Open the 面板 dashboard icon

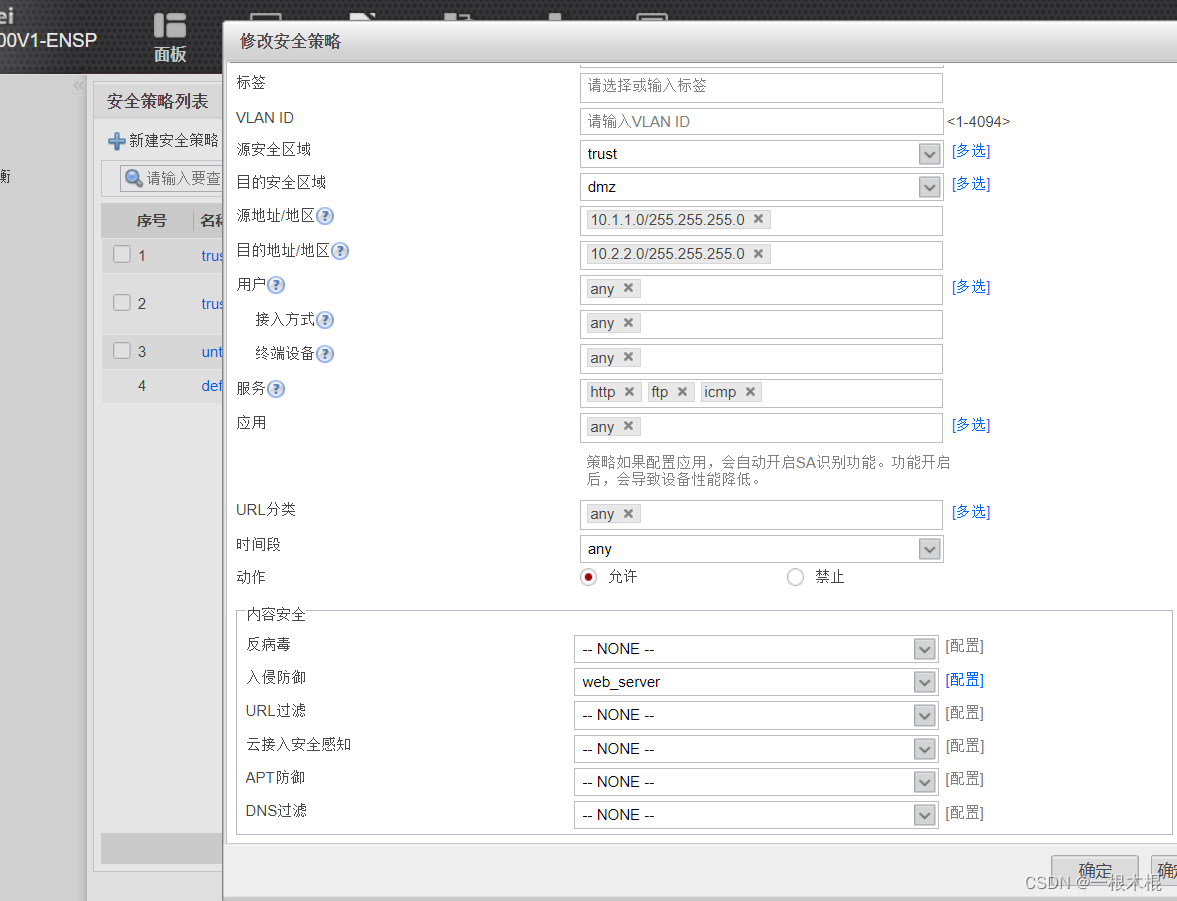click(170, 37)
